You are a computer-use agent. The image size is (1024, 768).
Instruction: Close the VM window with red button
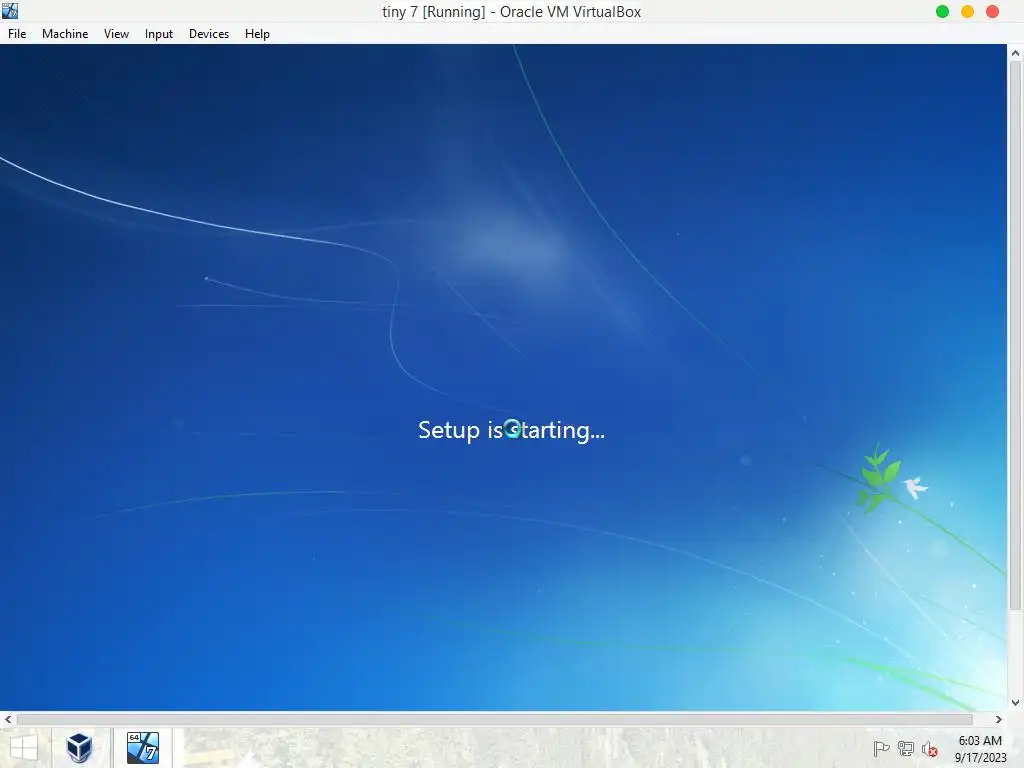tap(992, 12)
